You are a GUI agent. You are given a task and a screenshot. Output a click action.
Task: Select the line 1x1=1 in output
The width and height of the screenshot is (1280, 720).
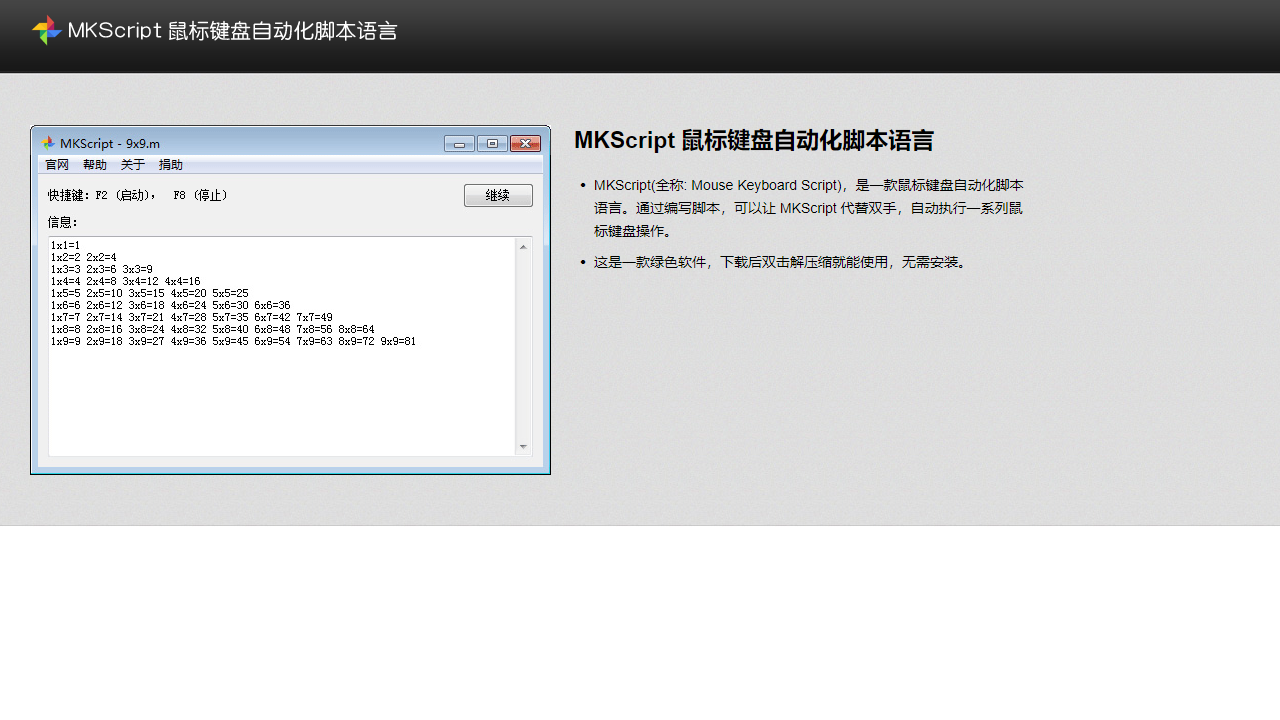(65, 245)
